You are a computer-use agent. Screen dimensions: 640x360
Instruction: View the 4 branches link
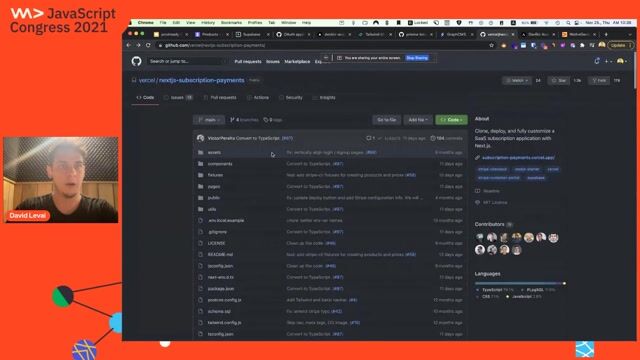tap(244, 120)
